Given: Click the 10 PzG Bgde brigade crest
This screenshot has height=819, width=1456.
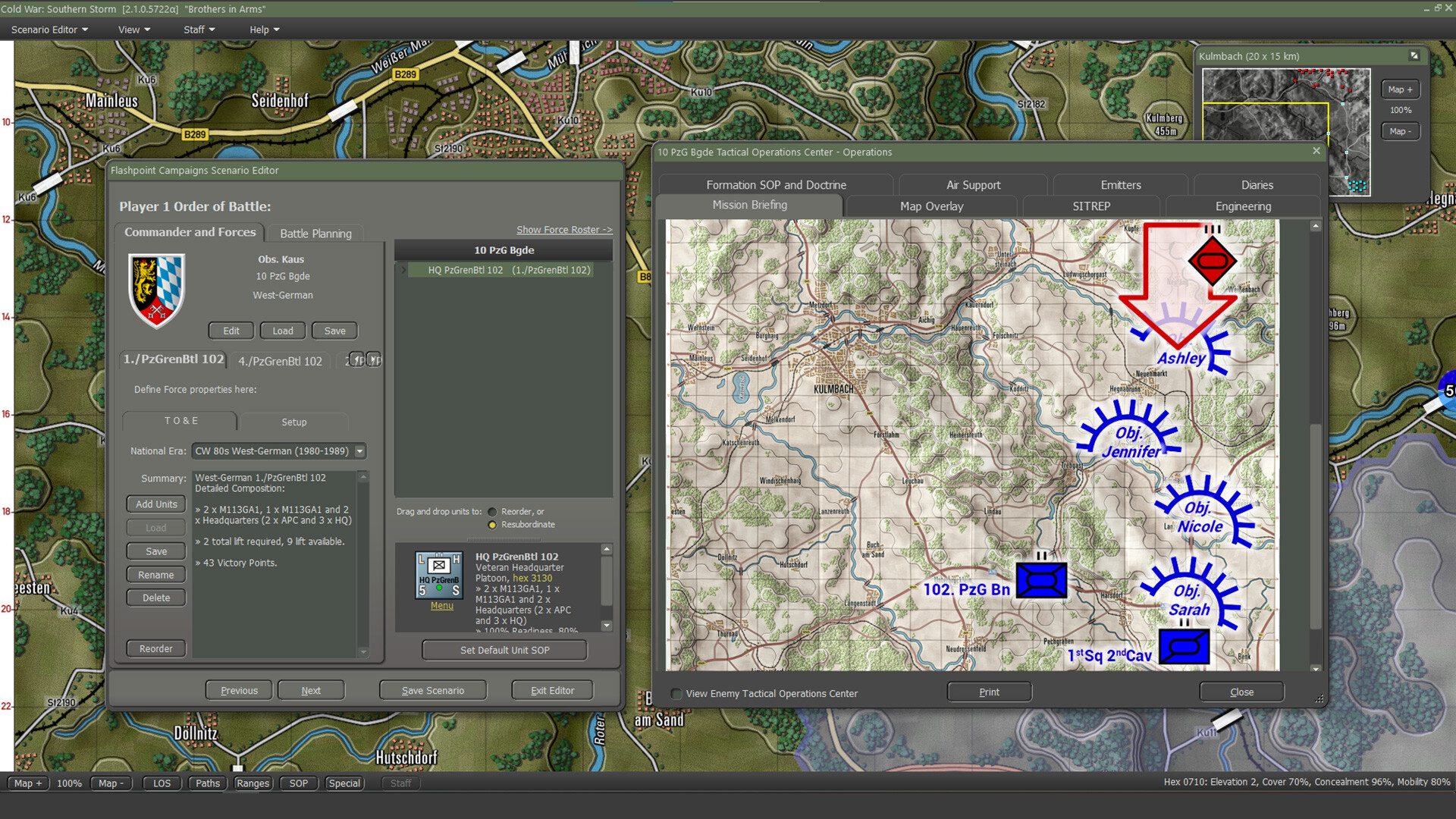Looking at the screenshot, I should tap(156, 292).
